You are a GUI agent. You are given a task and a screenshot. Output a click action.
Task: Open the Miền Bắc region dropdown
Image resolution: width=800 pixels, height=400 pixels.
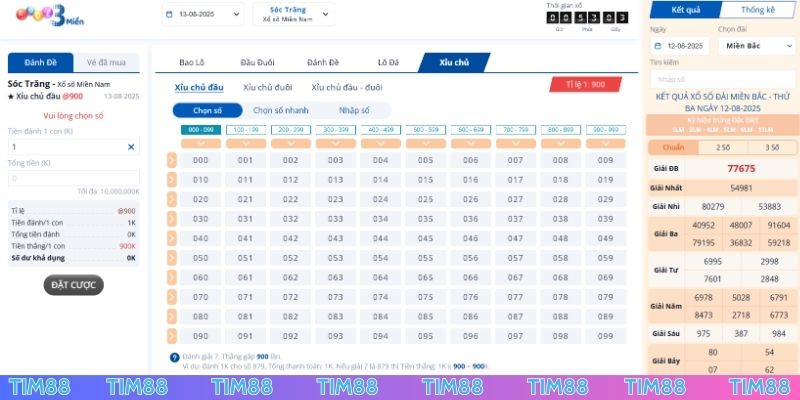753,46
